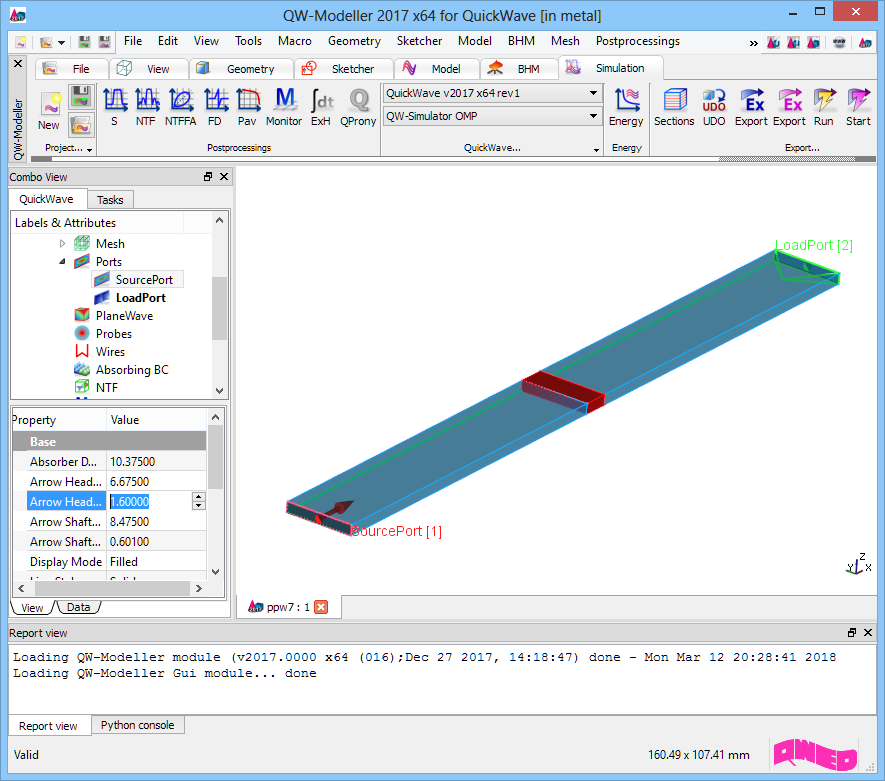Increment the Arrow Head value spinner
The width and height of the screenshot is (885, 781).
coord(198,497)
